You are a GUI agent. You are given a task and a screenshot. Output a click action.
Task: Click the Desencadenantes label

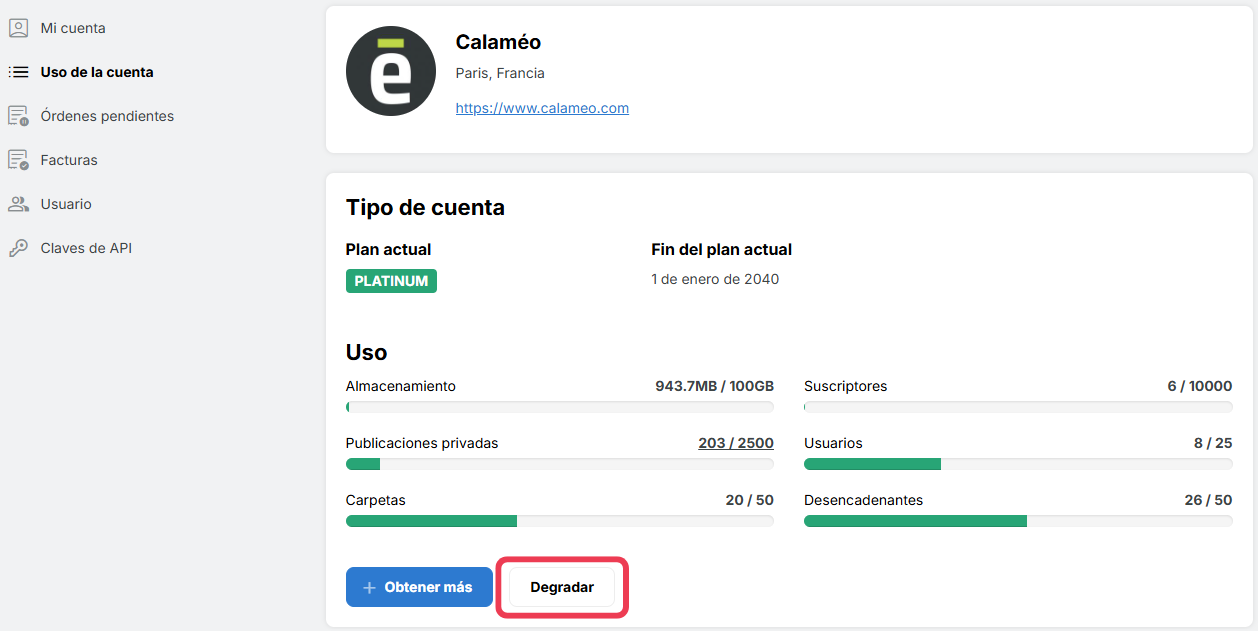863,500
